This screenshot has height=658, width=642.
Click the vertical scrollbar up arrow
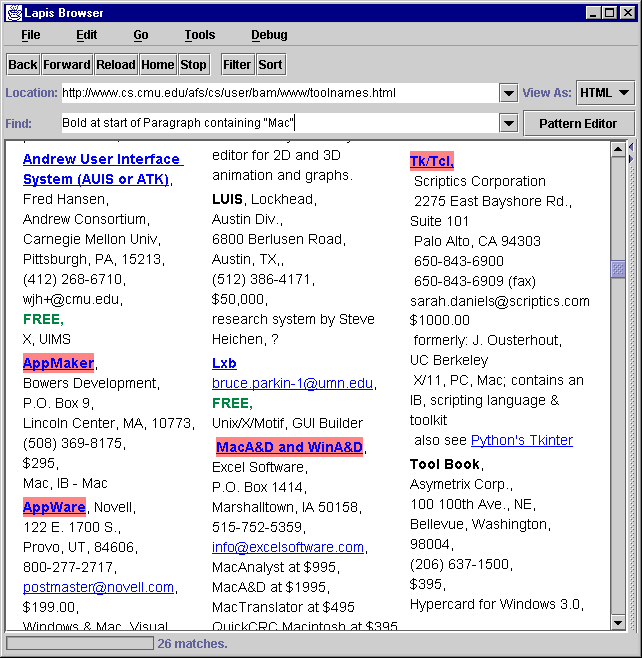pyautogui.click(x=618, y=149)
